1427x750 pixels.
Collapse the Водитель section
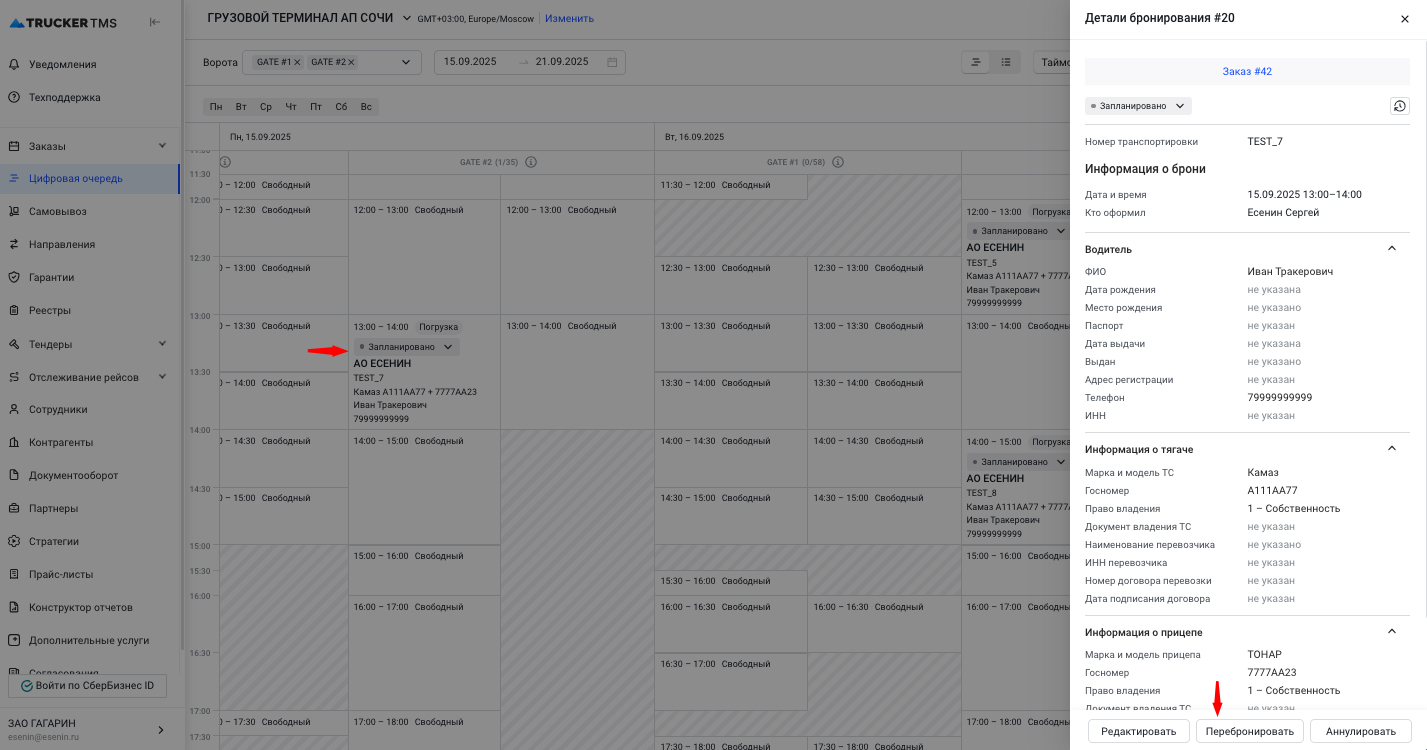coord(1391,248)
